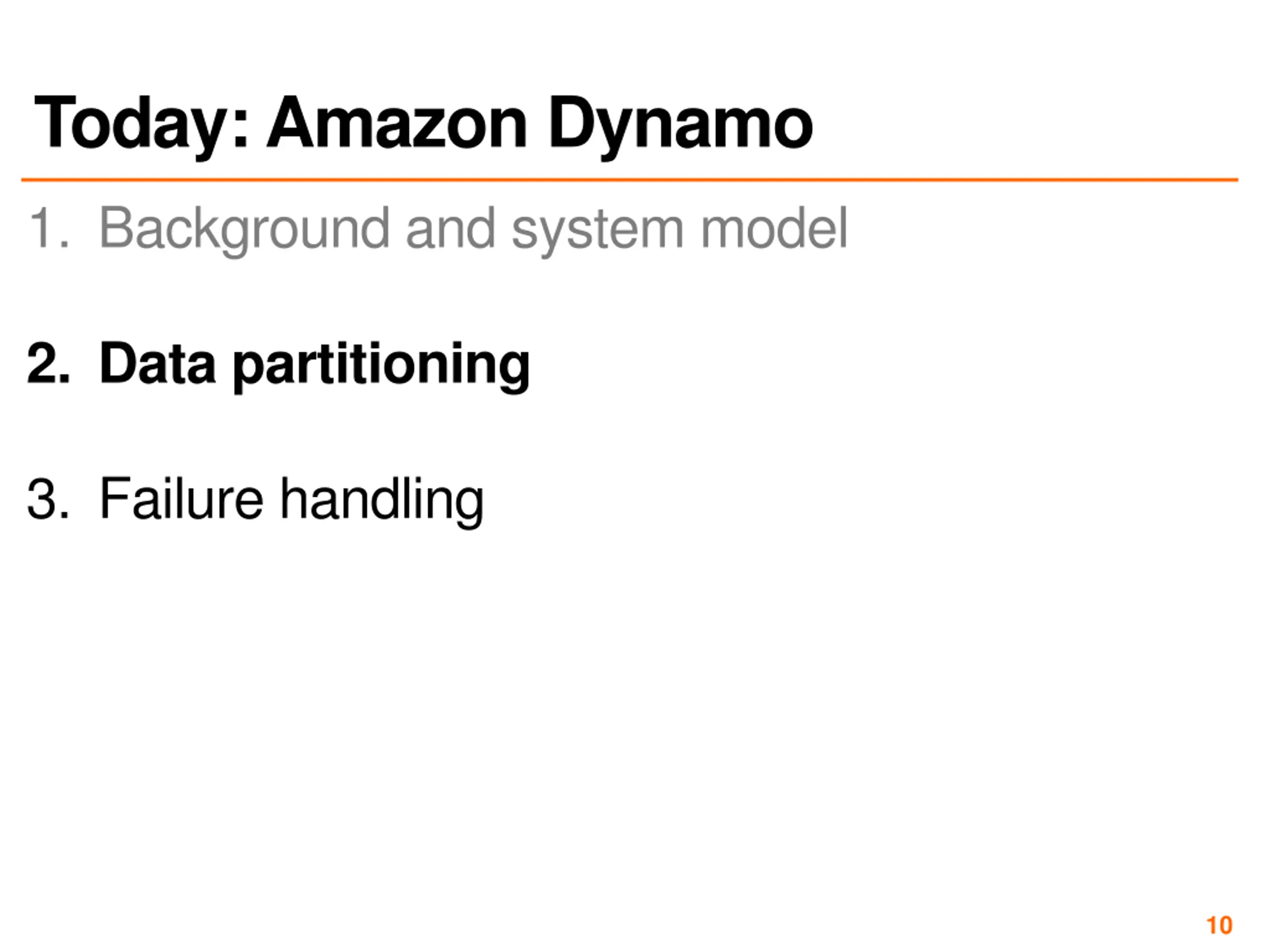Click the word Failure in item three

(182, 499)
